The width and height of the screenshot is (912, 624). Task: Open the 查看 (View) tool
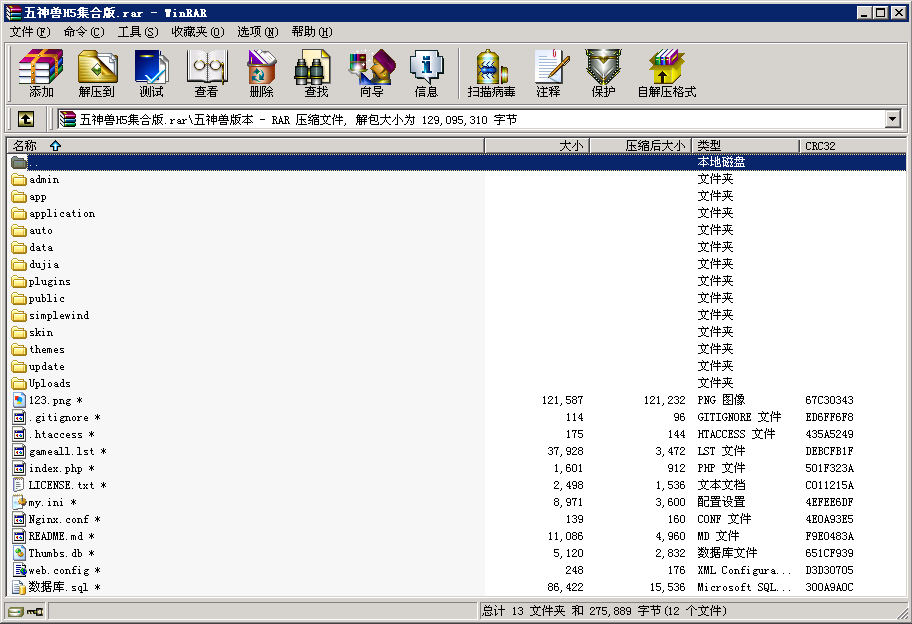(206, 73)
